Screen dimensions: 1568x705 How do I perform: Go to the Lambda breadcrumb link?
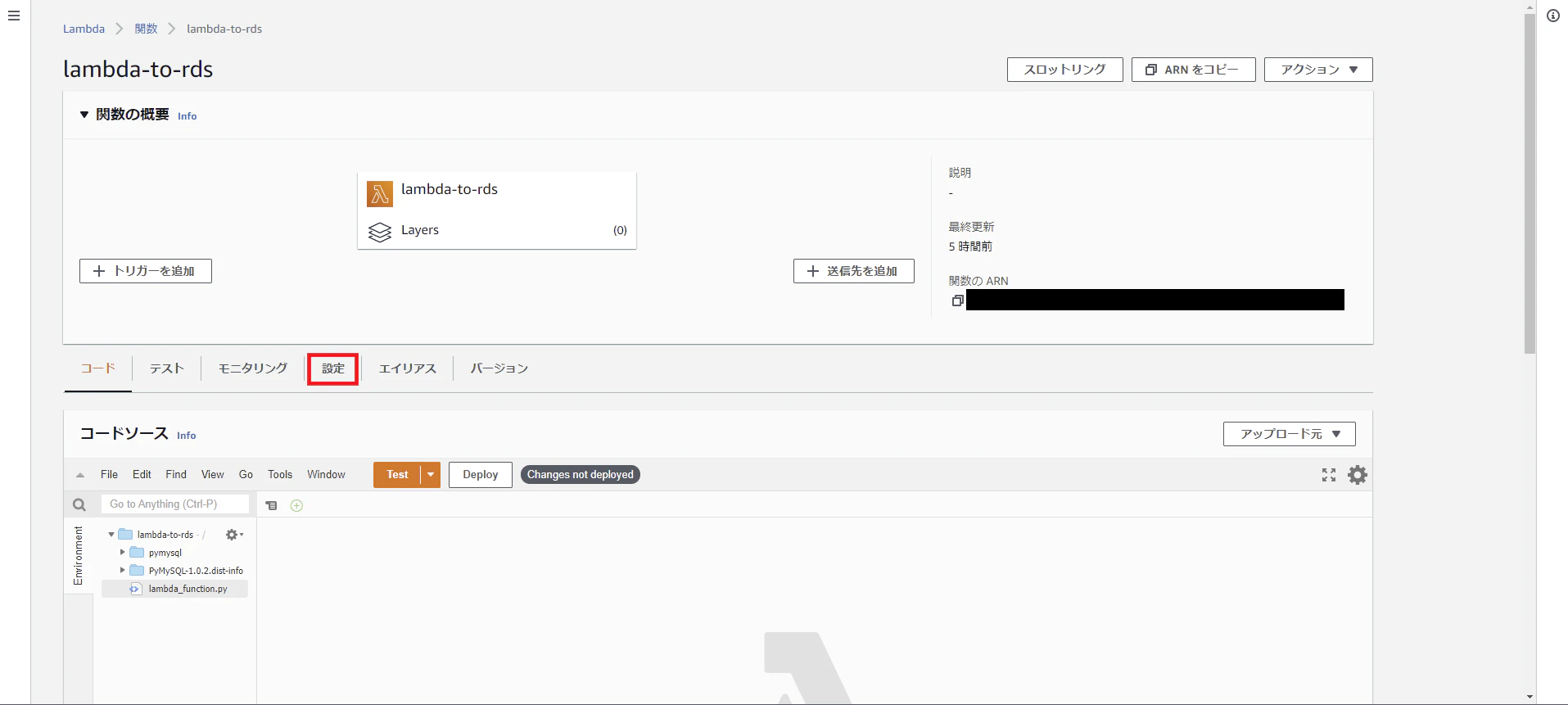tap(84, 29)
